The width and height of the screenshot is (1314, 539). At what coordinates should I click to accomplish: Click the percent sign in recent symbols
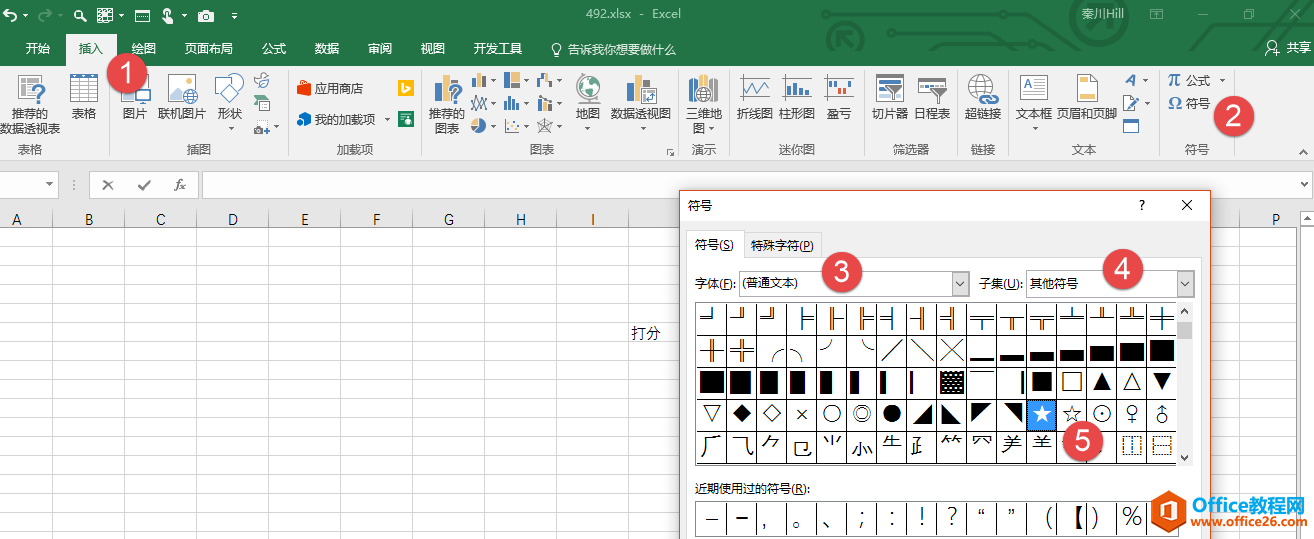[x=1132, y=517]
